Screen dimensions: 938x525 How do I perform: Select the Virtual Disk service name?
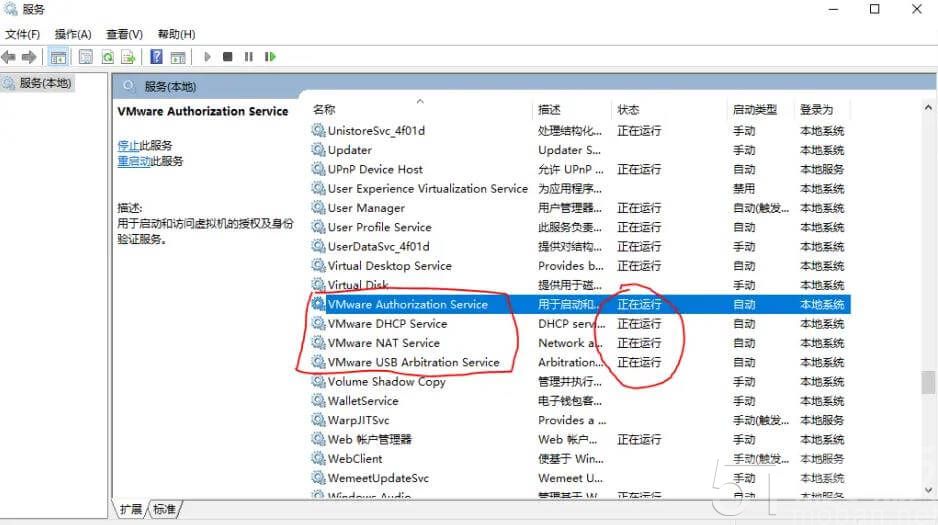pyautogui.click(x=358, y=285)
